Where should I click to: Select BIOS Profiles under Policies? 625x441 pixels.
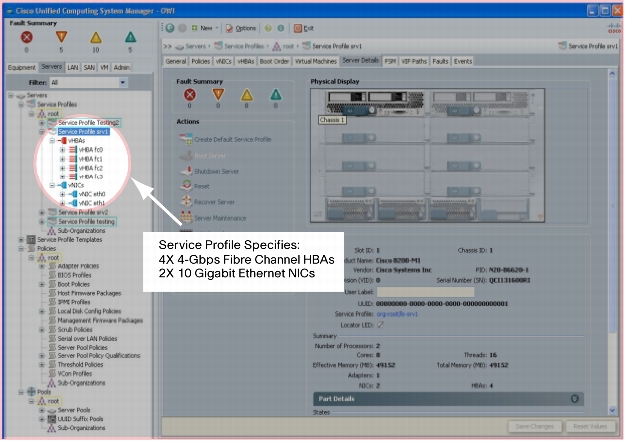74,275
